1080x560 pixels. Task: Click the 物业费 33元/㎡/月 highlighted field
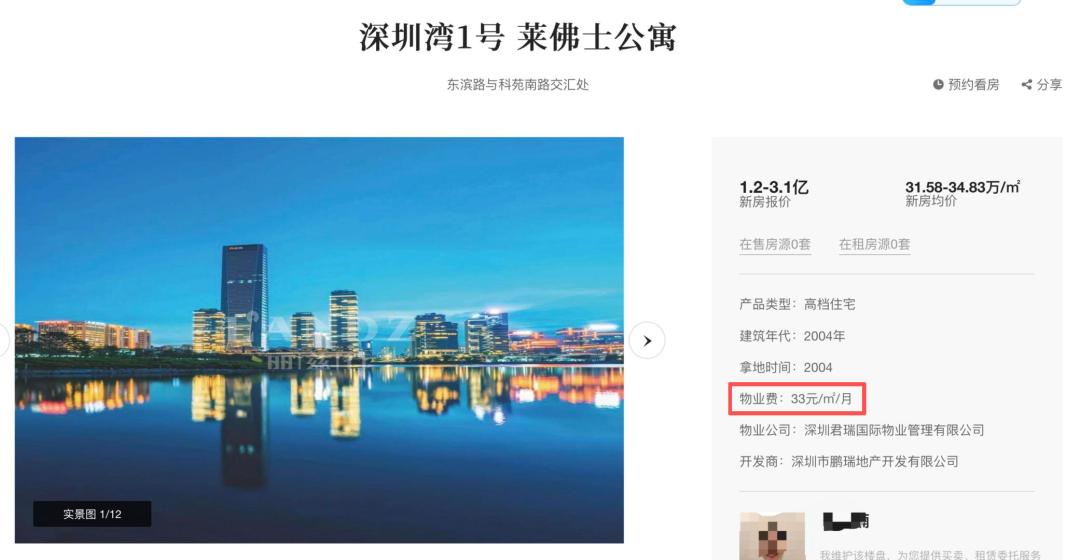click(797, 399)
